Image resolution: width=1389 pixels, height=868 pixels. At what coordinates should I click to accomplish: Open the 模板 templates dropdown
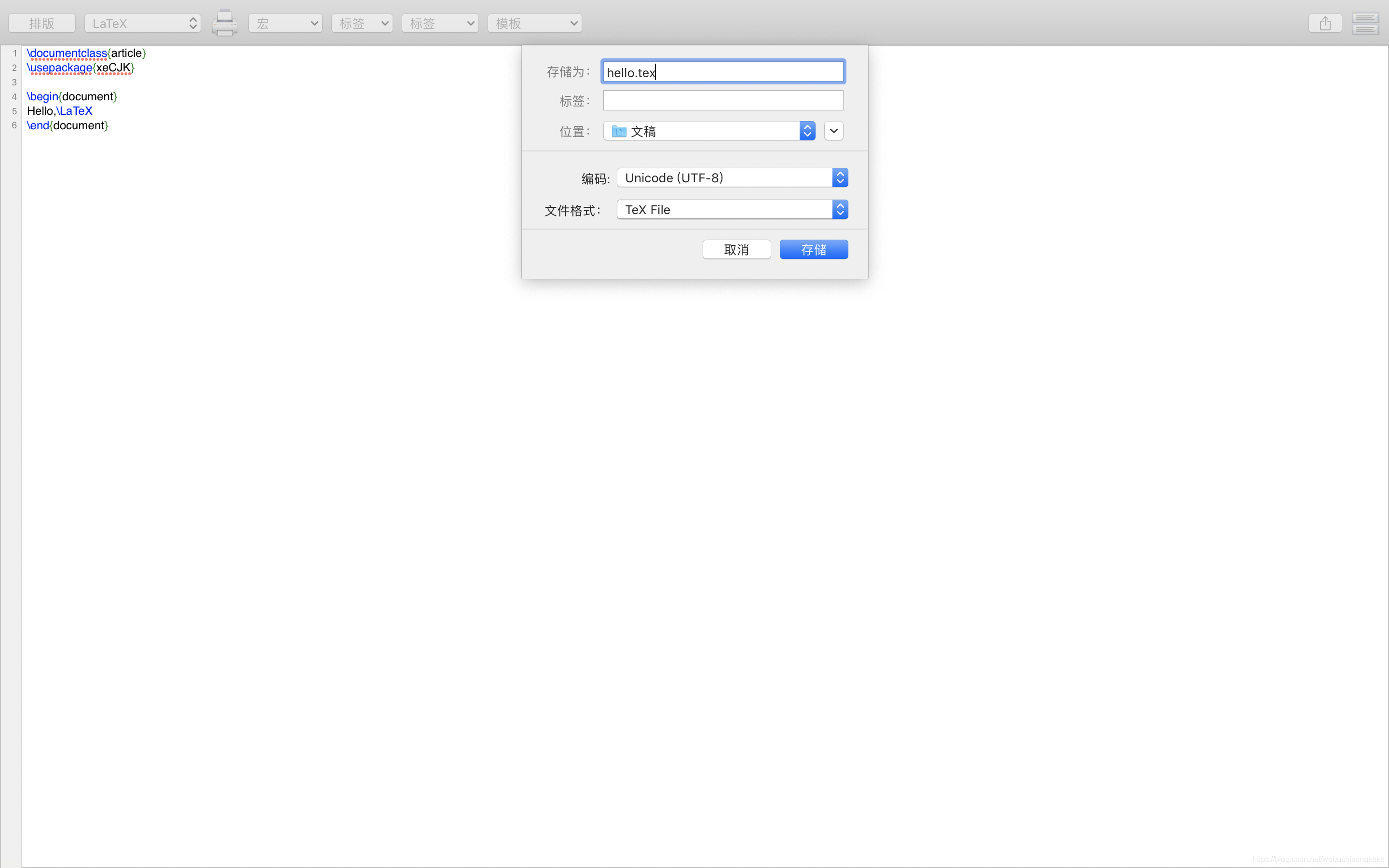[x=534, y=24]
